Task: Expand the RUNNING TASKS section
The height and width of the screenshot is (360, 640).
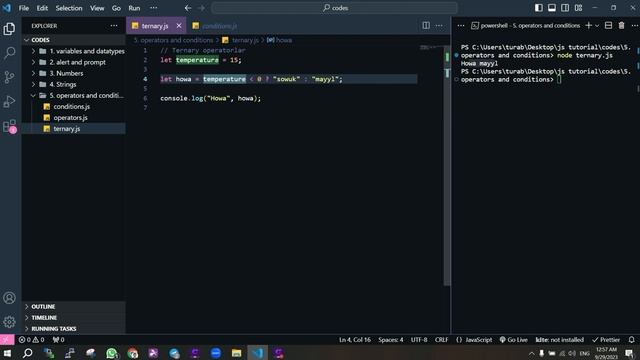Action: tap(73, 329)
